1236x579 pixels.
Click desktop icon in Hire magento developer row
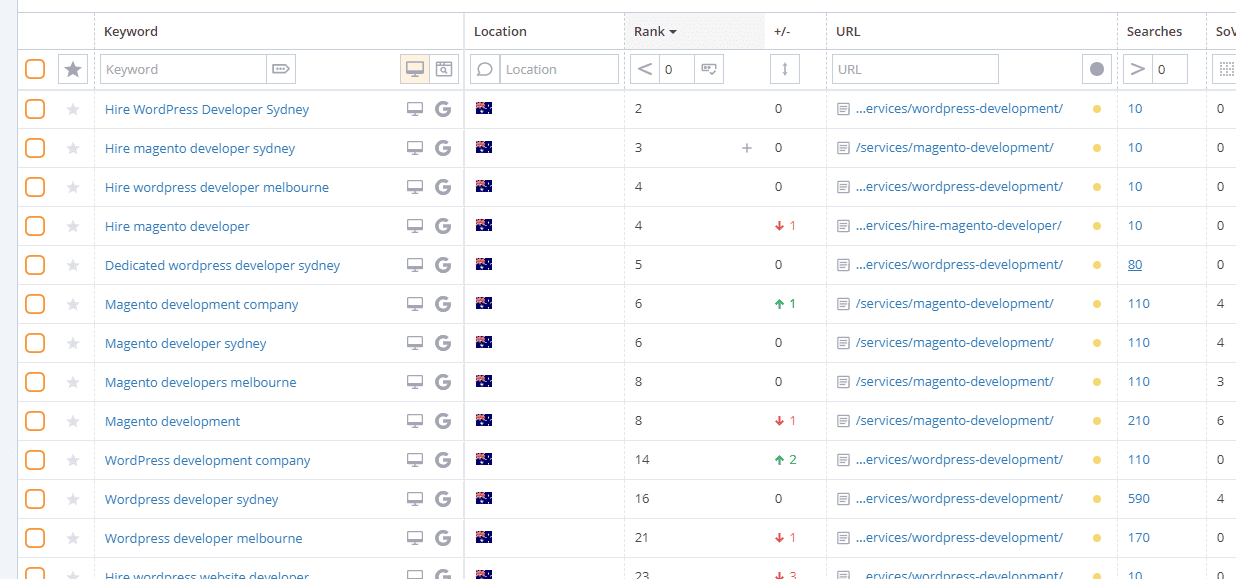click(x=415, y=226)
